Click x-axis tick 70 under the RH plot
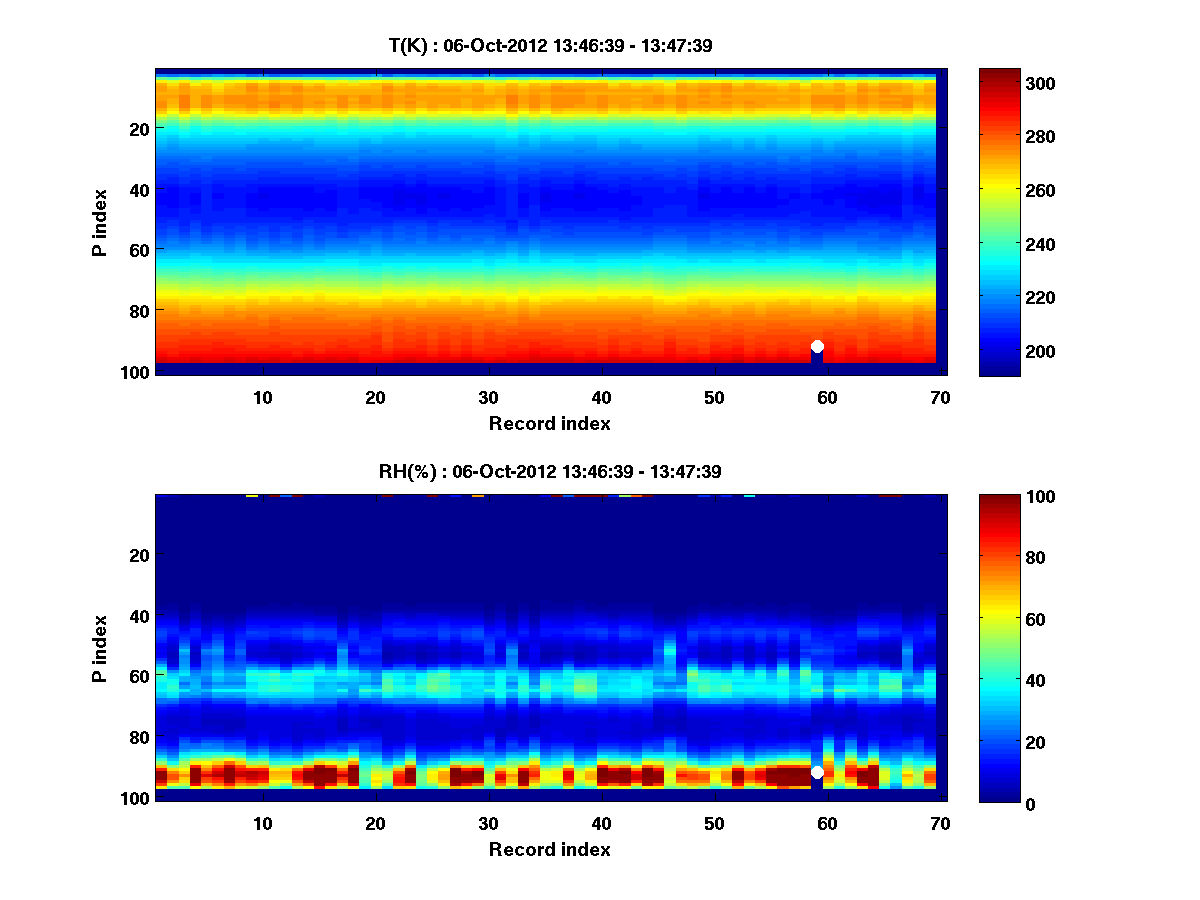Screen dimensions: 1200x900 tap(939, 823)
